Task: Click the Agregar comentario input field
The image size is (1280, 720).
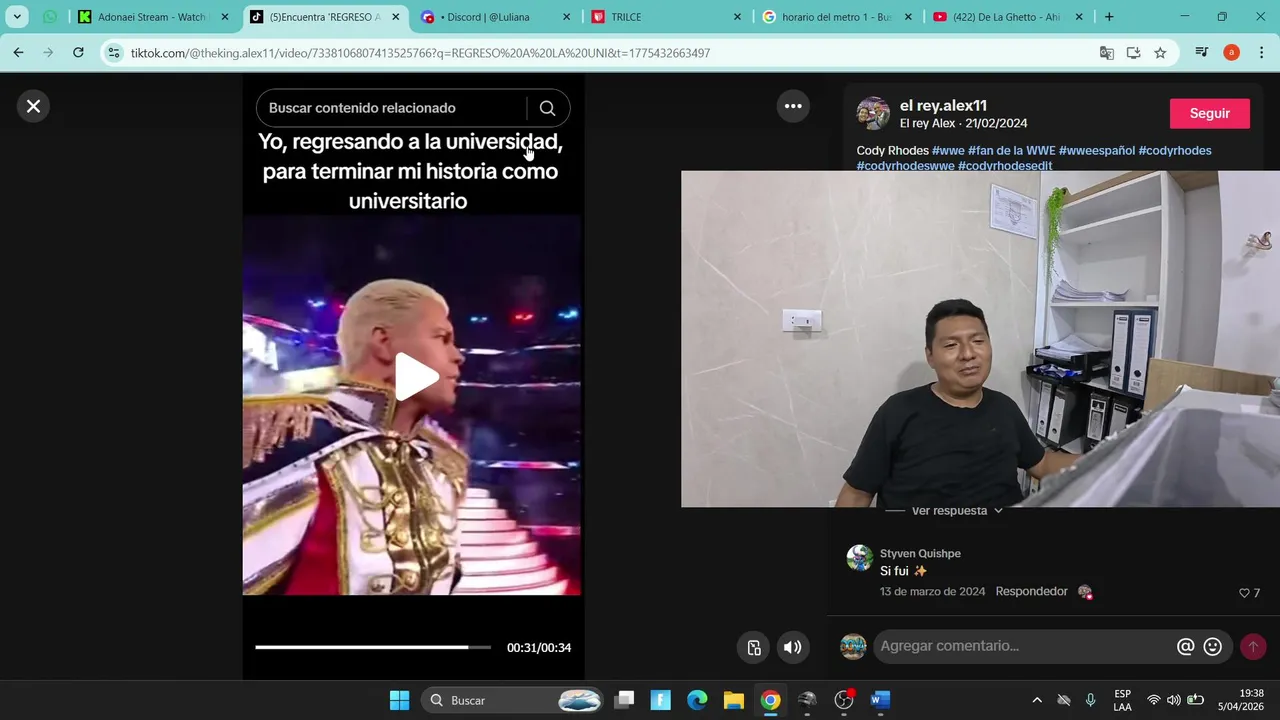Action: click(1021, 646)
